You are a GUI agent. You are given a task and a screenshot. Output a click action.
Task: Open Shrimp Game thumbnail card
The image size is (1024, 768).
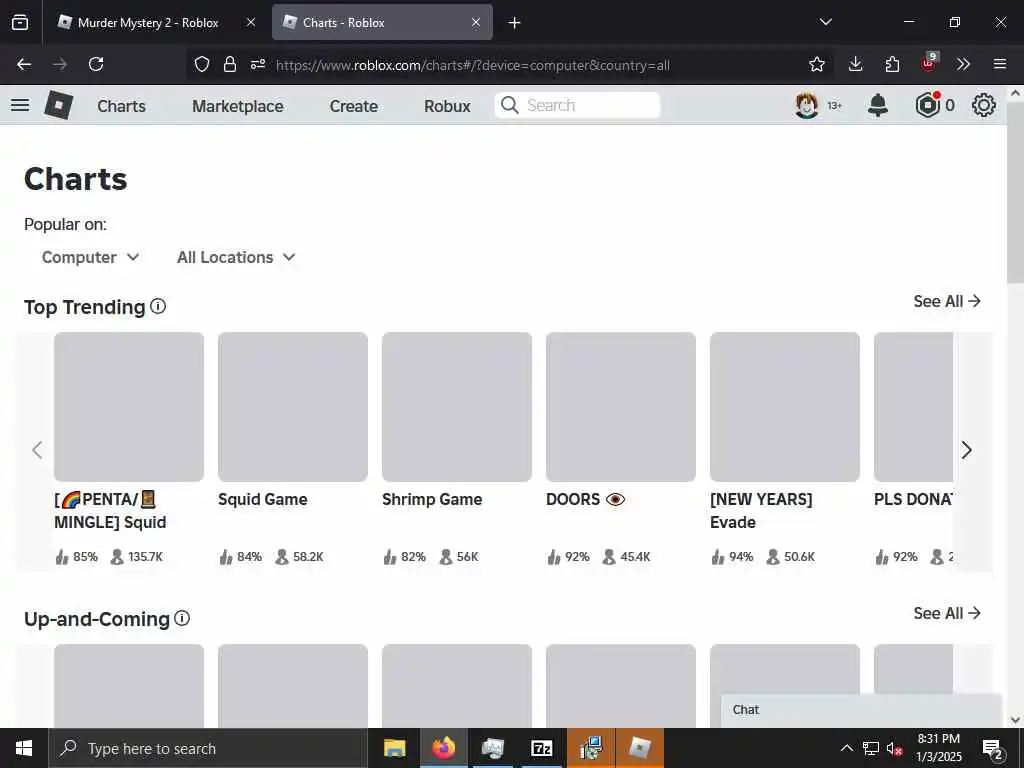pos(456,407)
